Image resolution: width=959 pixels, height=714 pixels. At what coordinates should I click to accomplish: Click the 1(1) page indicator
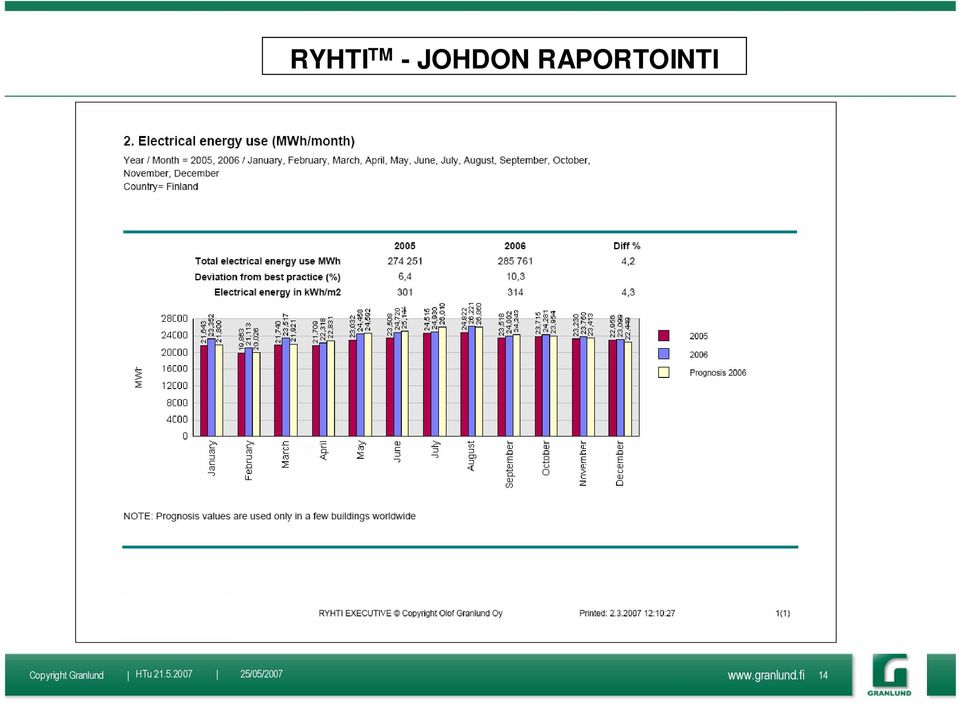pyautogui.click(x=782, y=613)
